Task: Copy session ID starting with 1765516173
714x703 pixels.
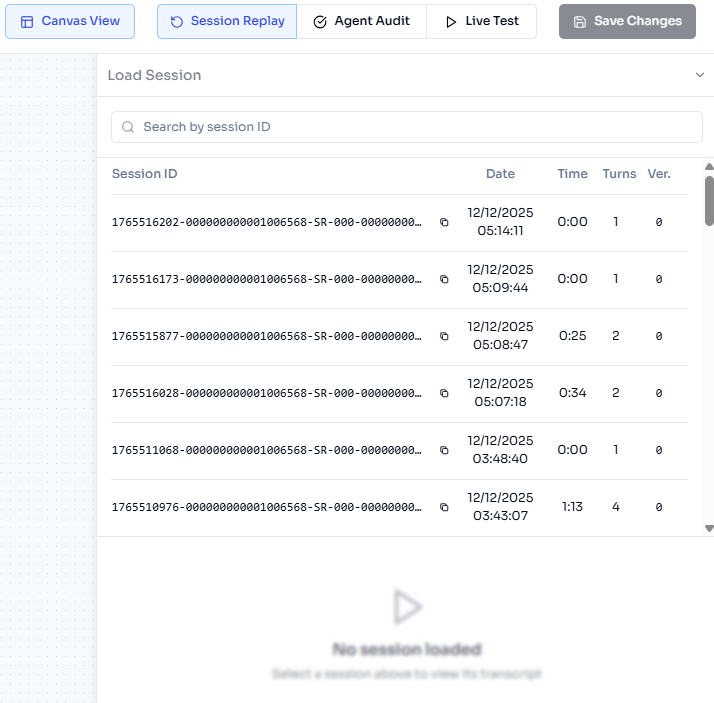Action: coord(444,280)
